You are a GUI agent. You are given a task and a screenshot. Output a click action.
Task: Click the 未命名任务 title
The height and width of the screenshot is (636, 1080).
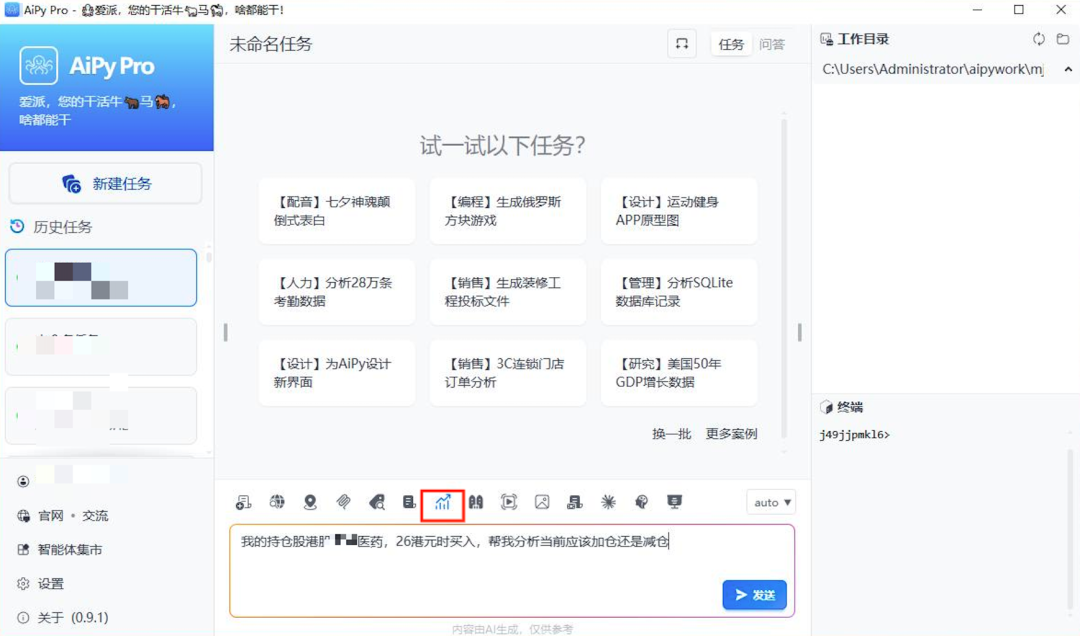[x=271, y=44]
